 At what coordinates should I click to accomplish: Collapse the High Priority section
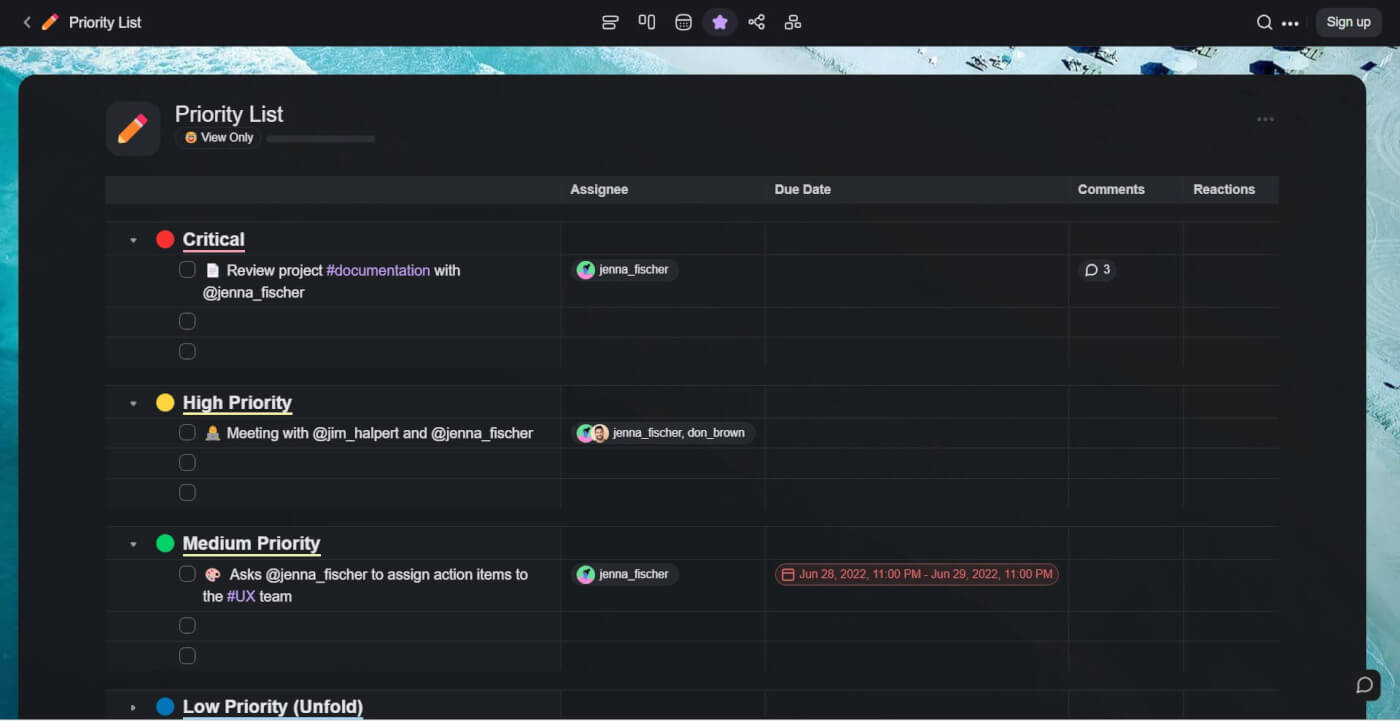coord(133,403)
